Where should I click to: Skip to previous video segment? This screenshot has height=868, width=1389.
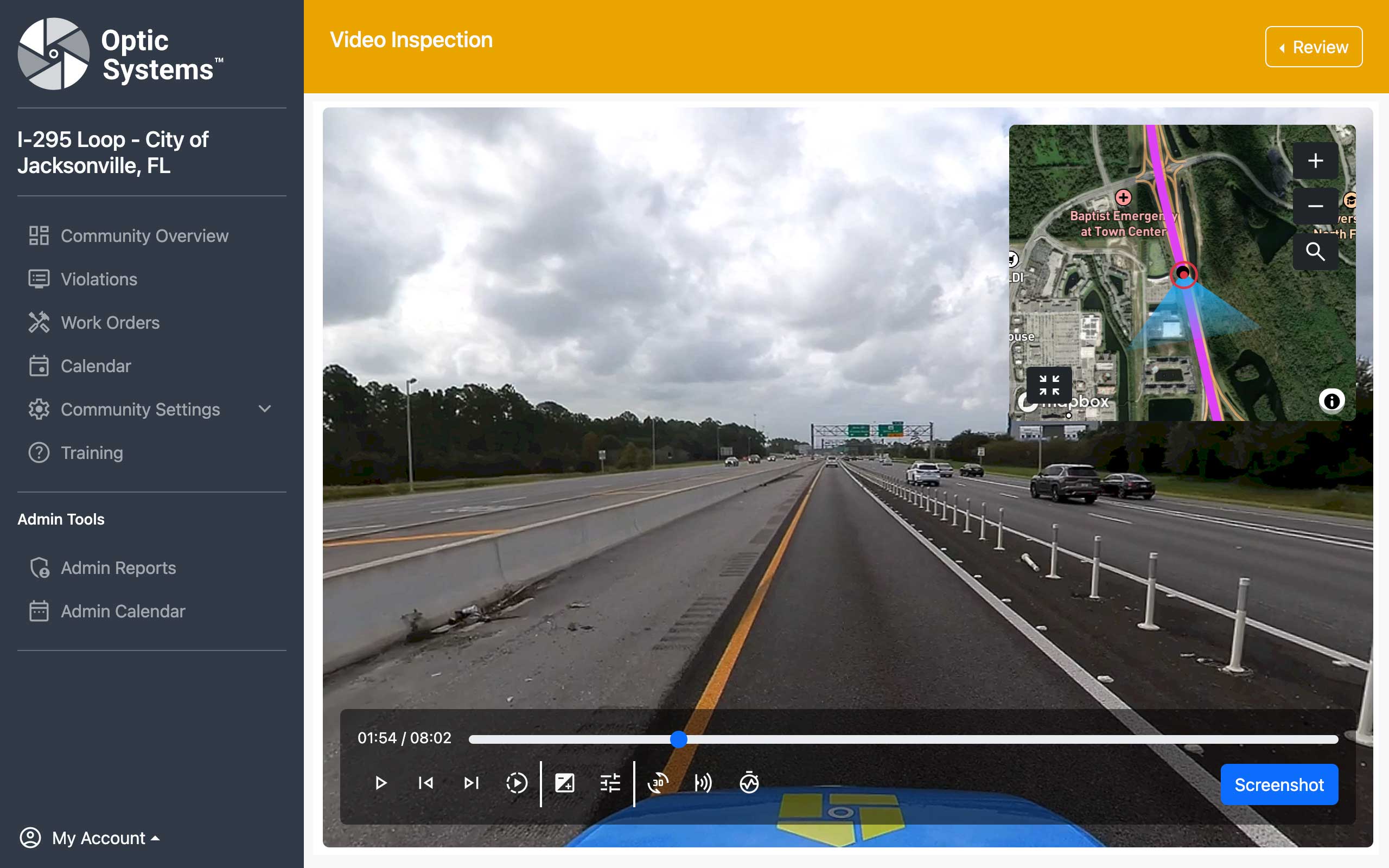[x=426, y=783]
